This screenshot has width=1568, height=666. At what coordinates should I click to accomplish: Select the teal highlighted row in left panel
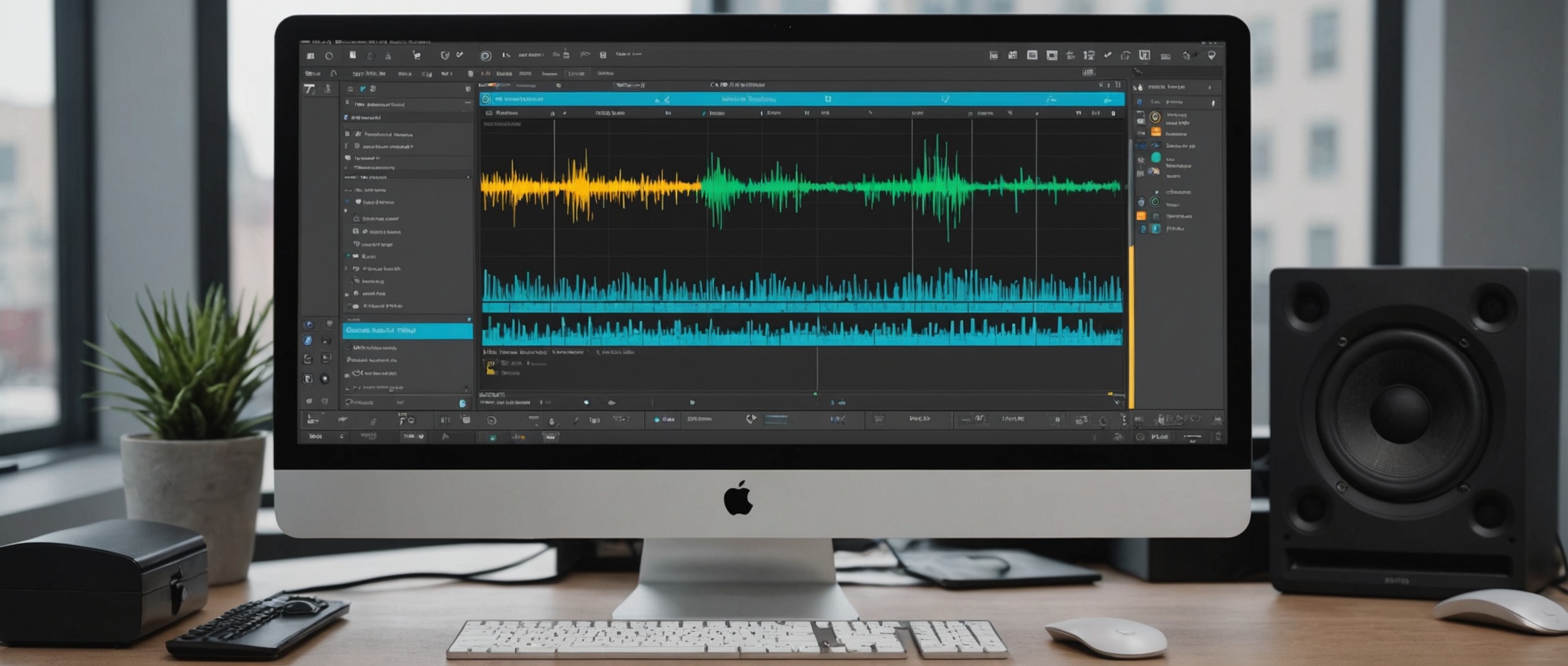[x=407, y=331]
